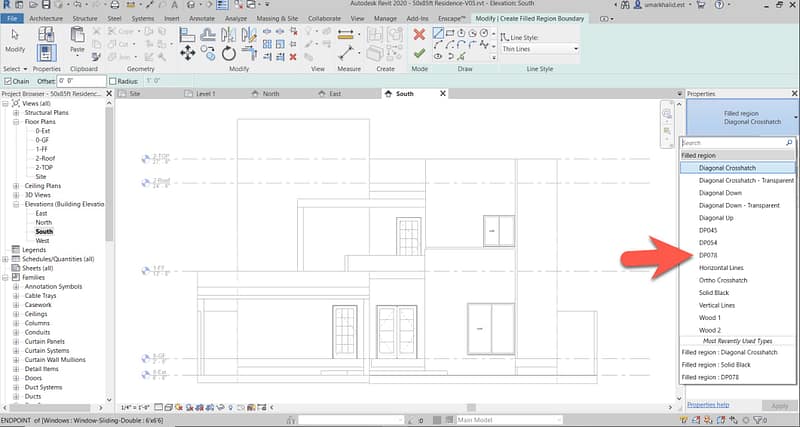Screen dimensions: 800x427
Task: Click the Paste clipboard icon
Action: [77, 37]
